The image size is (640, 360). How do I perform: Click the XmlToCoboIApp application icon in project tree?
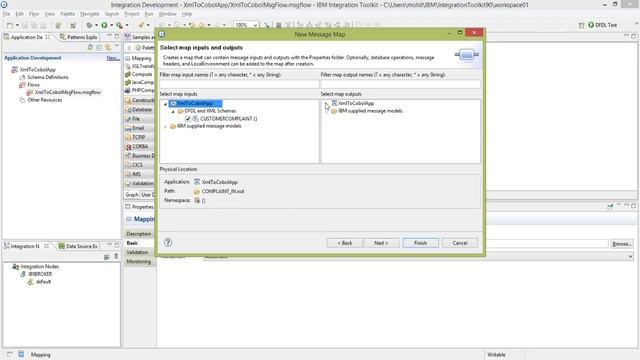(15, 70)
